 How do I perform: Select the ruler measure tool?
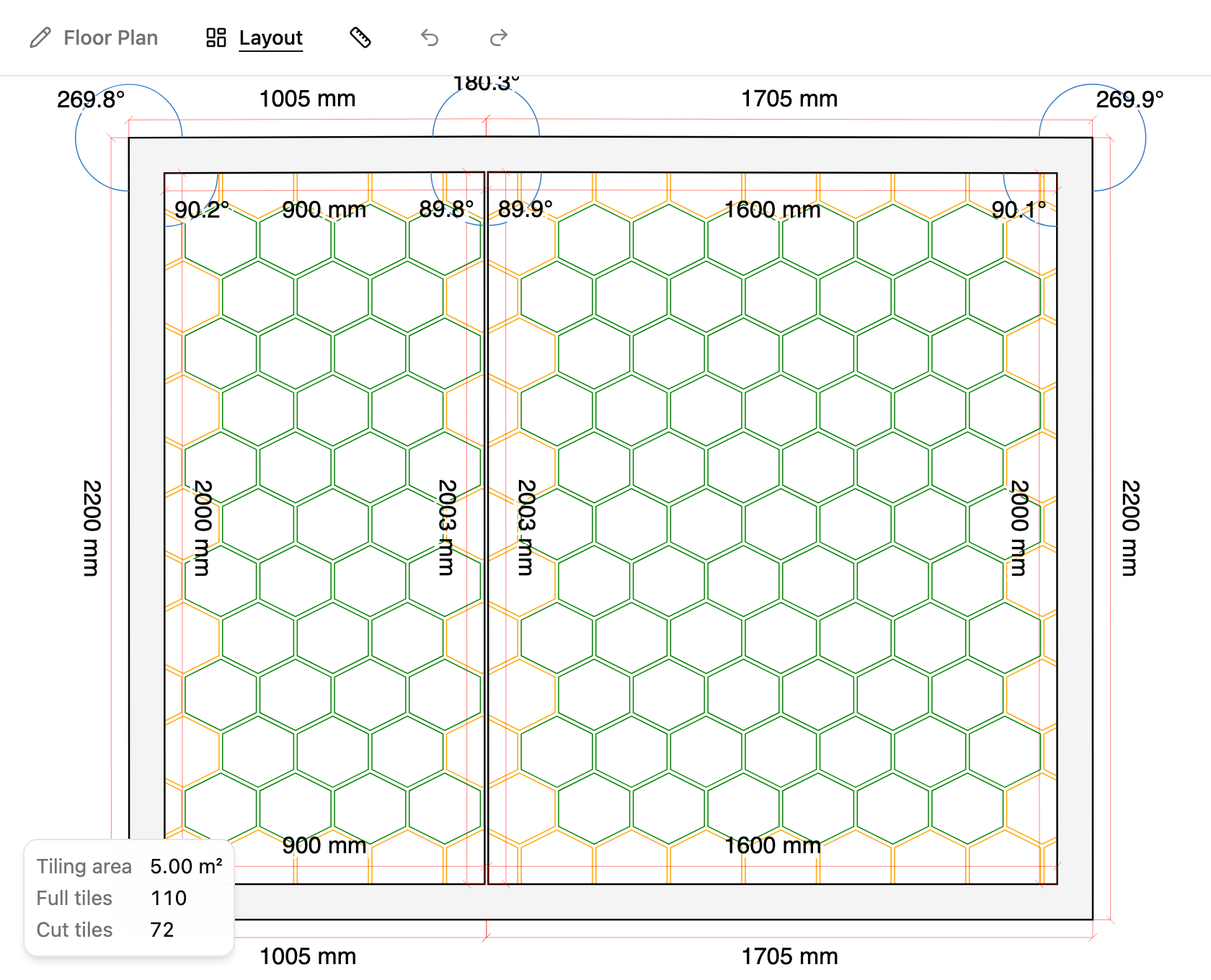(x=360, y=37)
